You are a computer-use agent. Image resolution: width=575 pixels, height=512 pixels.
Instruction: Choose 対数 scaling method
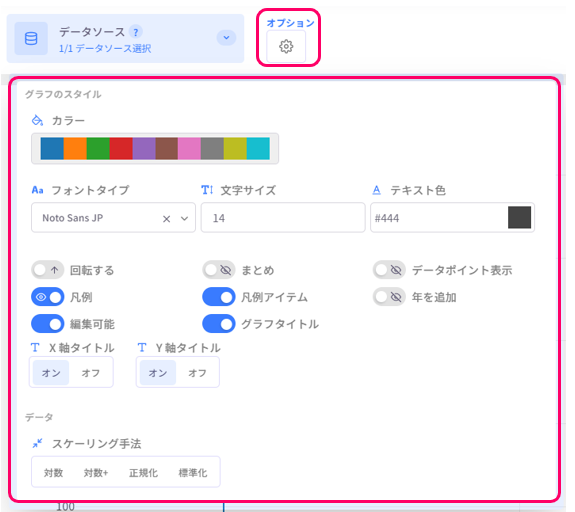tap(54, 473)
